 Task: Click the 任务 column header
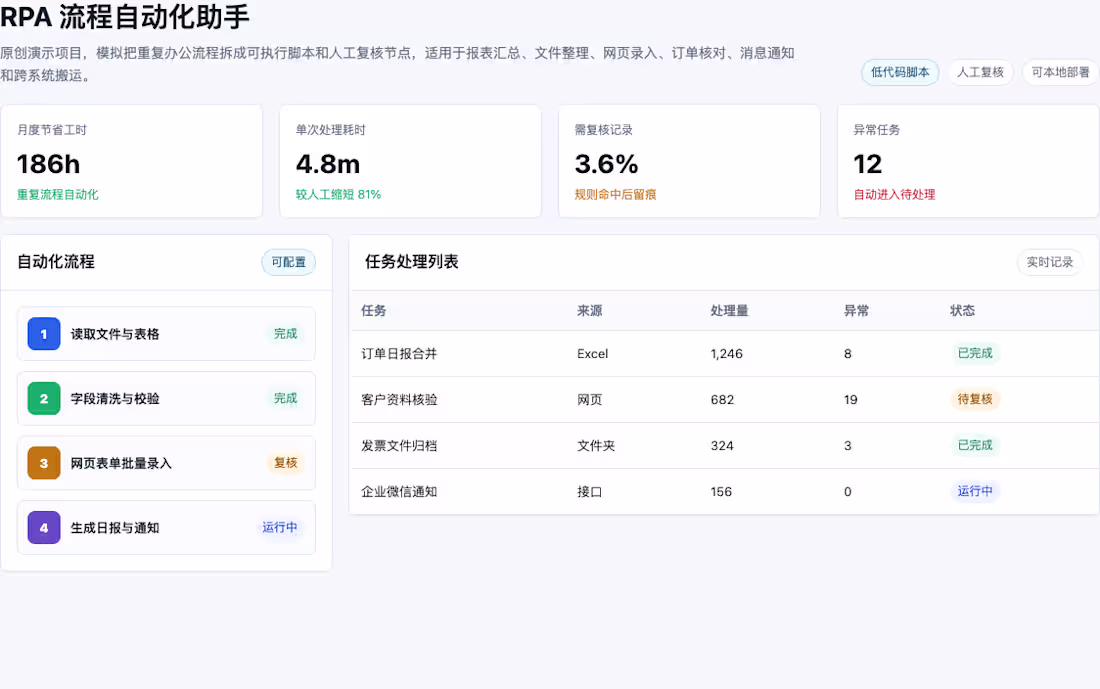pos(373,311)
